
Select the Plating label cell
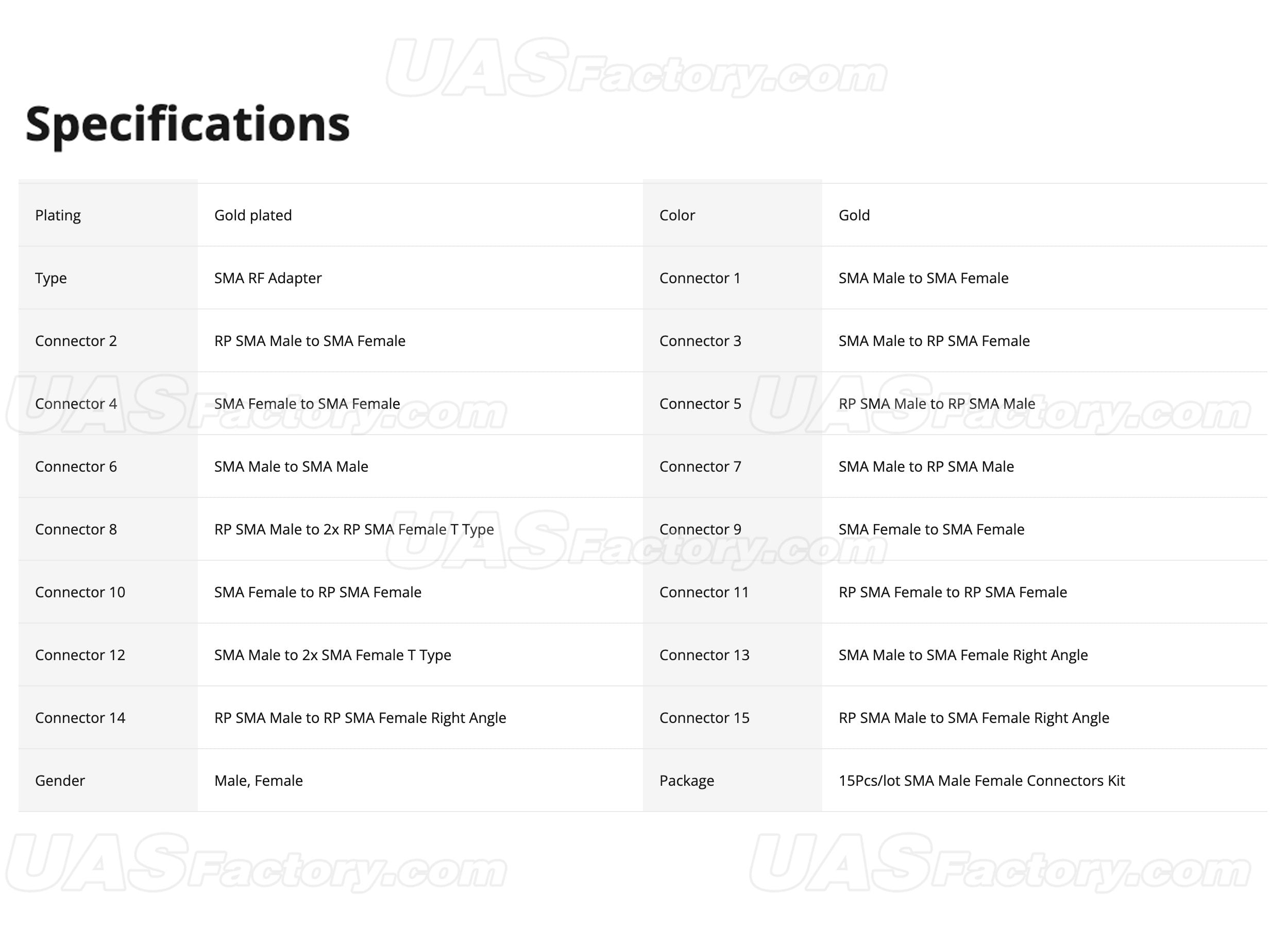[108, 215]
